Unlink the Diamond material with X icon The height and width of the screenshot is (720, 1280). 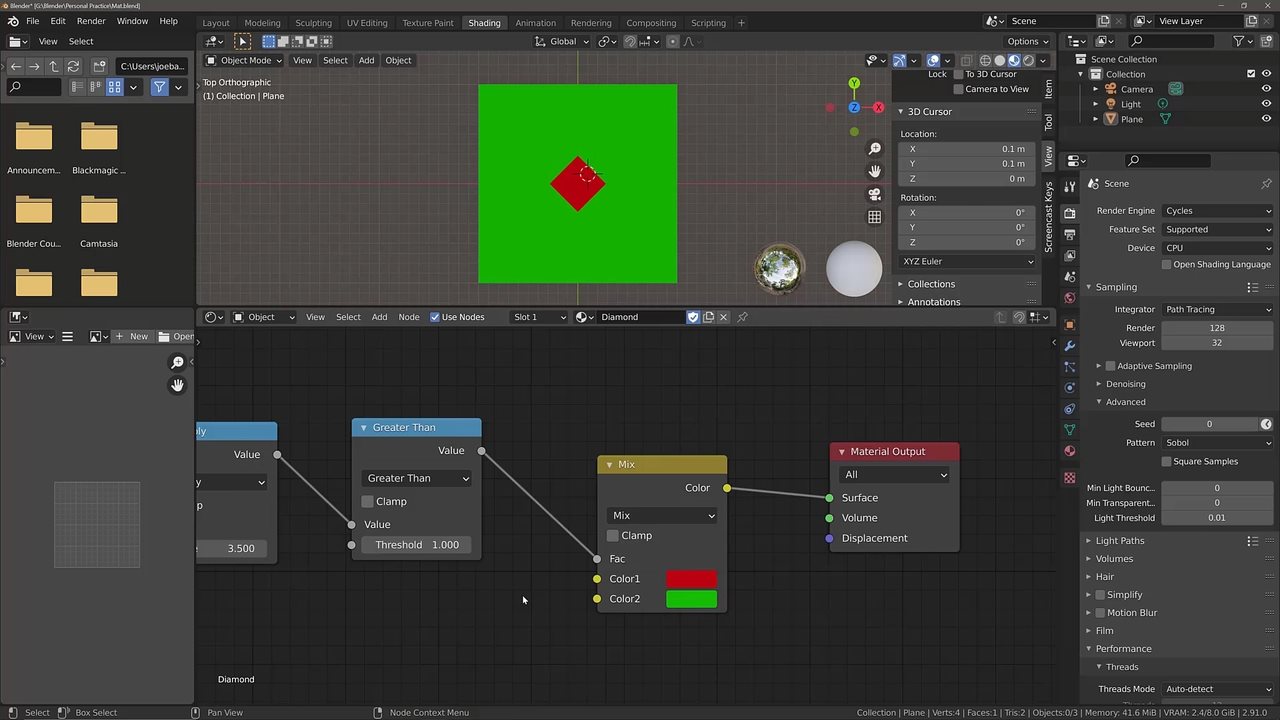pos(723,317)
